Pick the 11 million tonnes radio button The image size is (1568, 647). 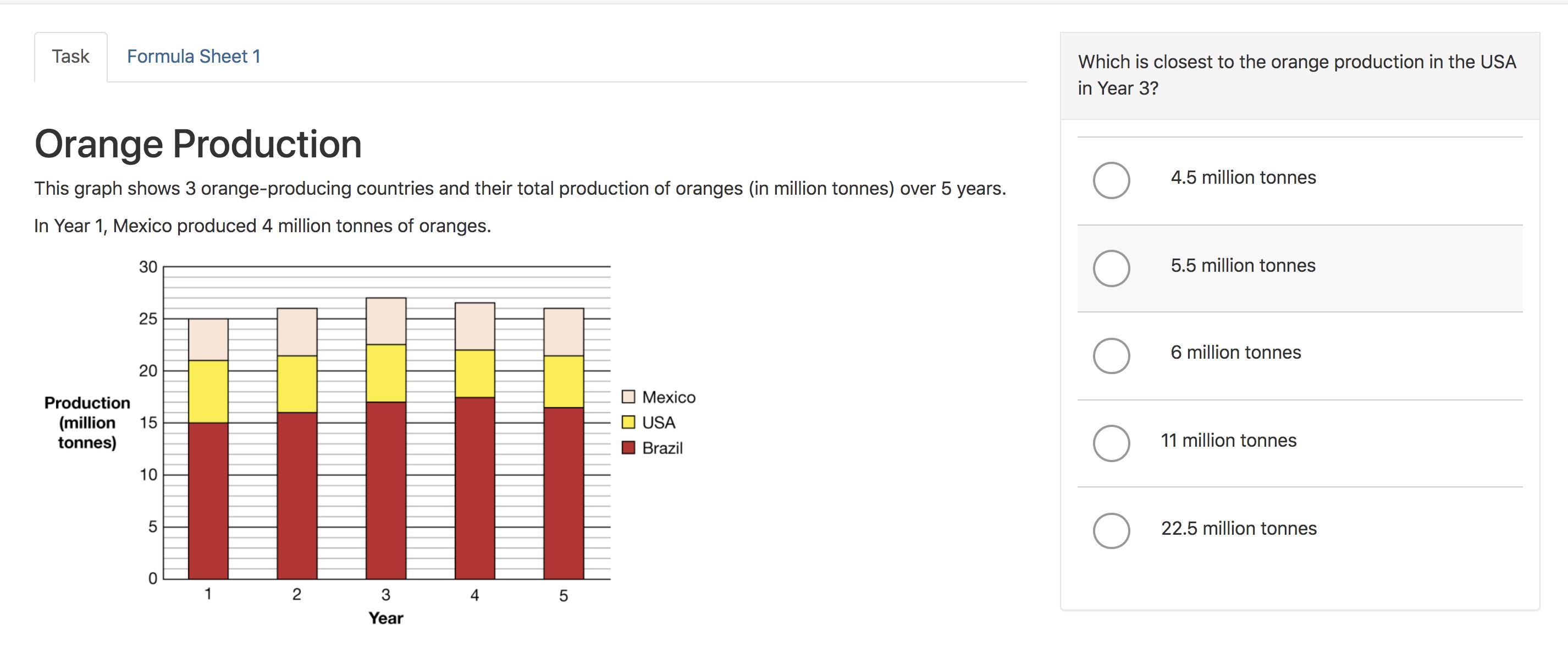tap(1111, 443)
